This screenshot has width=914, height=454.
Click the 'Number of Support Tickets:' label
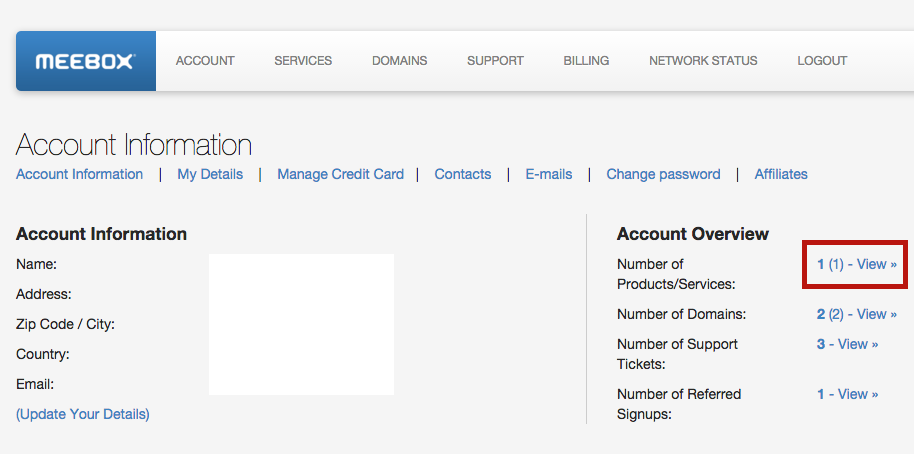point(677,354)
